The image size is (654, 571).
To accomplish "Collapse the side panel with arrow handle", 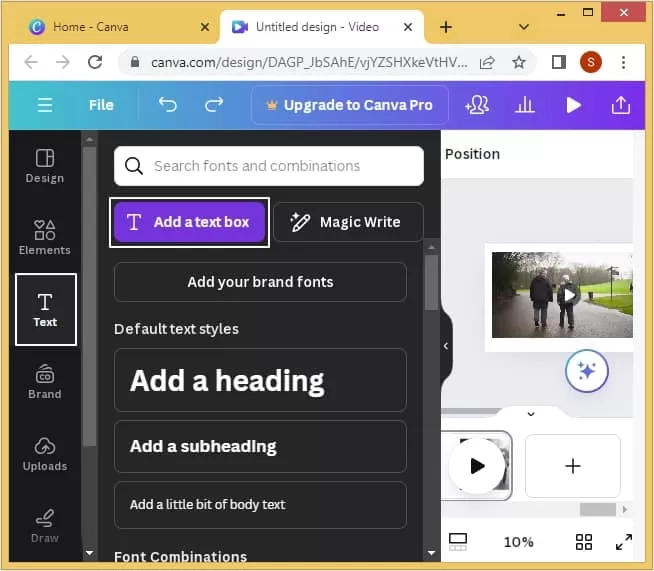I will coord(446,346).
